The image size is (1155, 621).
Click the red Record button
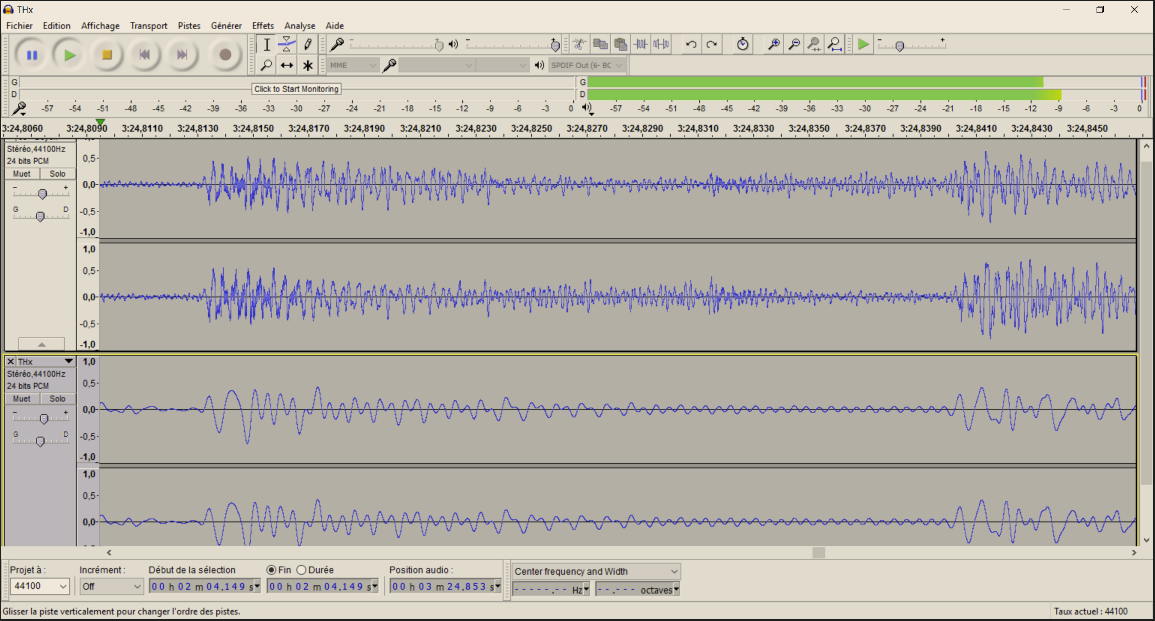(x=225, y=55)
